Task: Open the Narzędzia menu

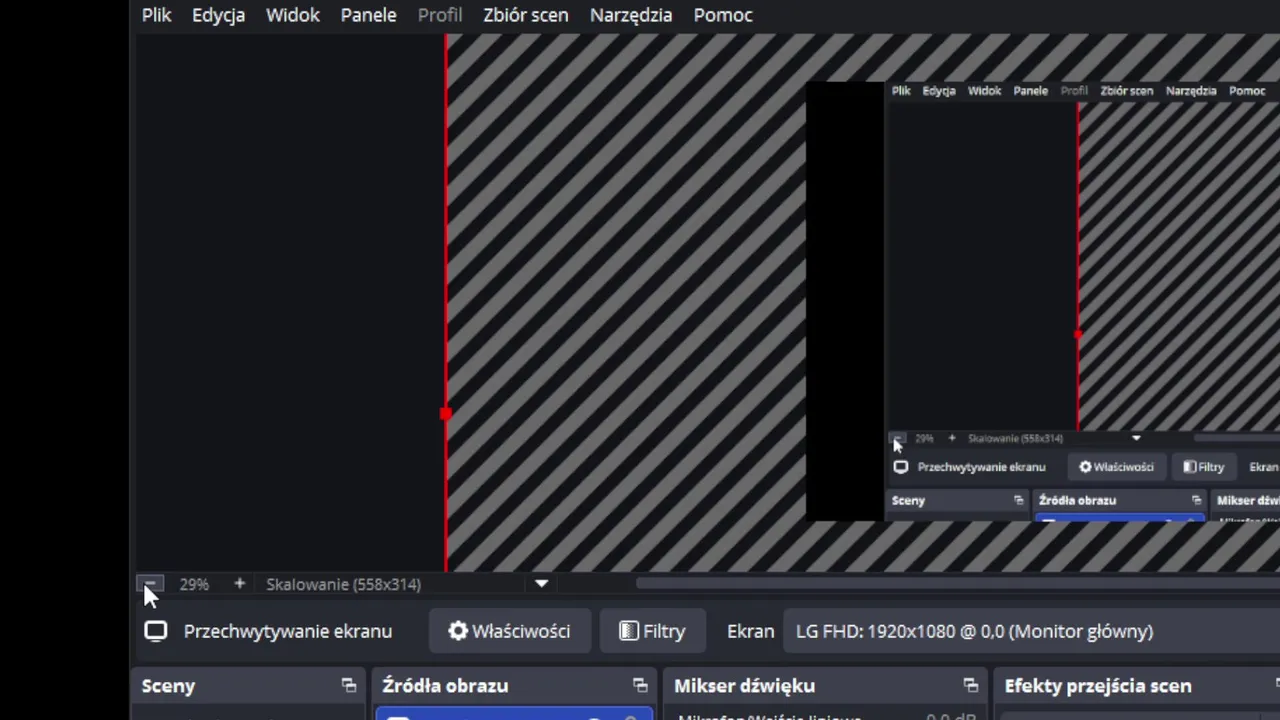Action: [631, 15]
